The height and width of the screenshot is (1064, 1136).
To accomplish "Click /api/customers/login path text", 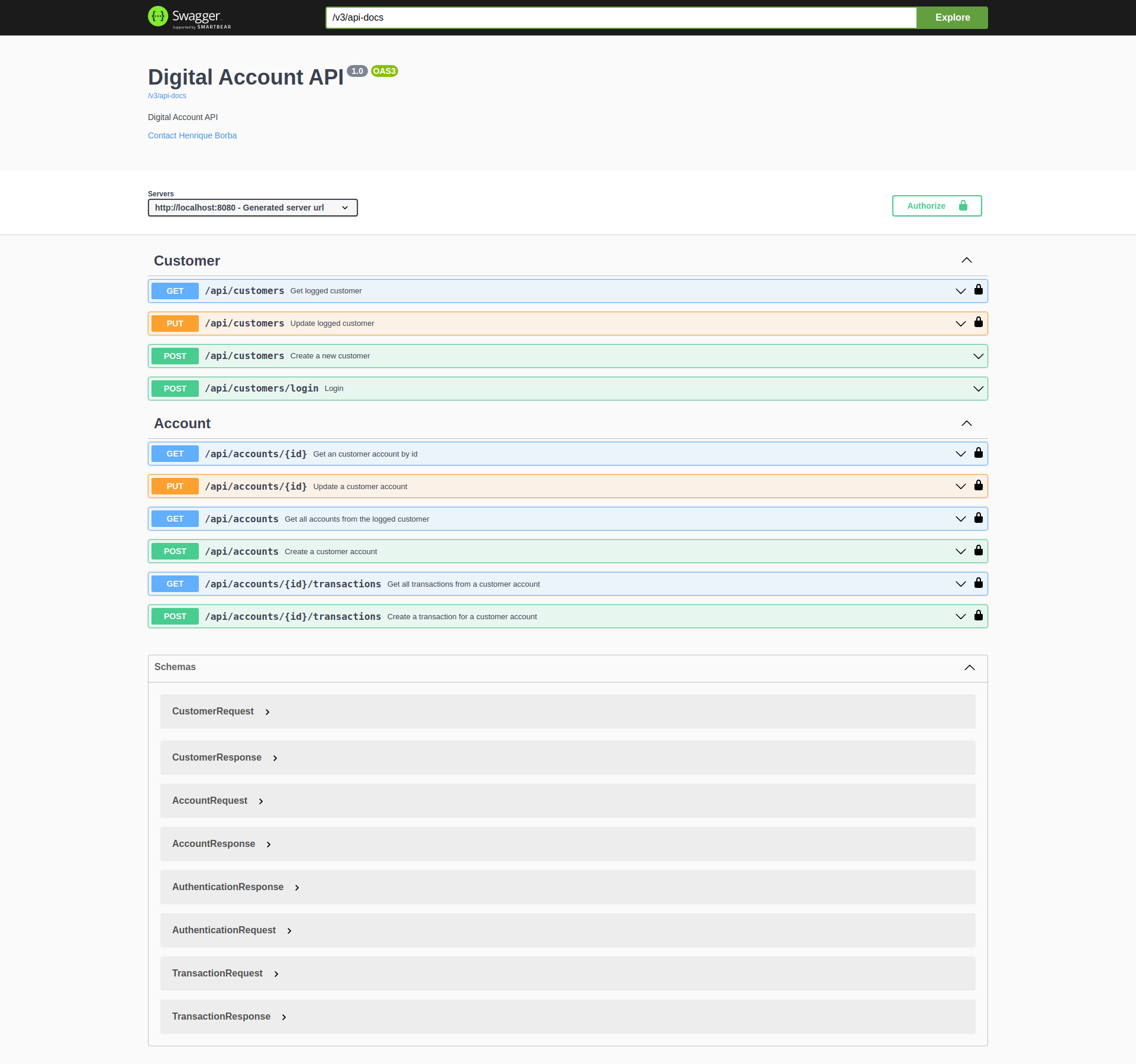I will pyautogui.click(x=262, y=389).
